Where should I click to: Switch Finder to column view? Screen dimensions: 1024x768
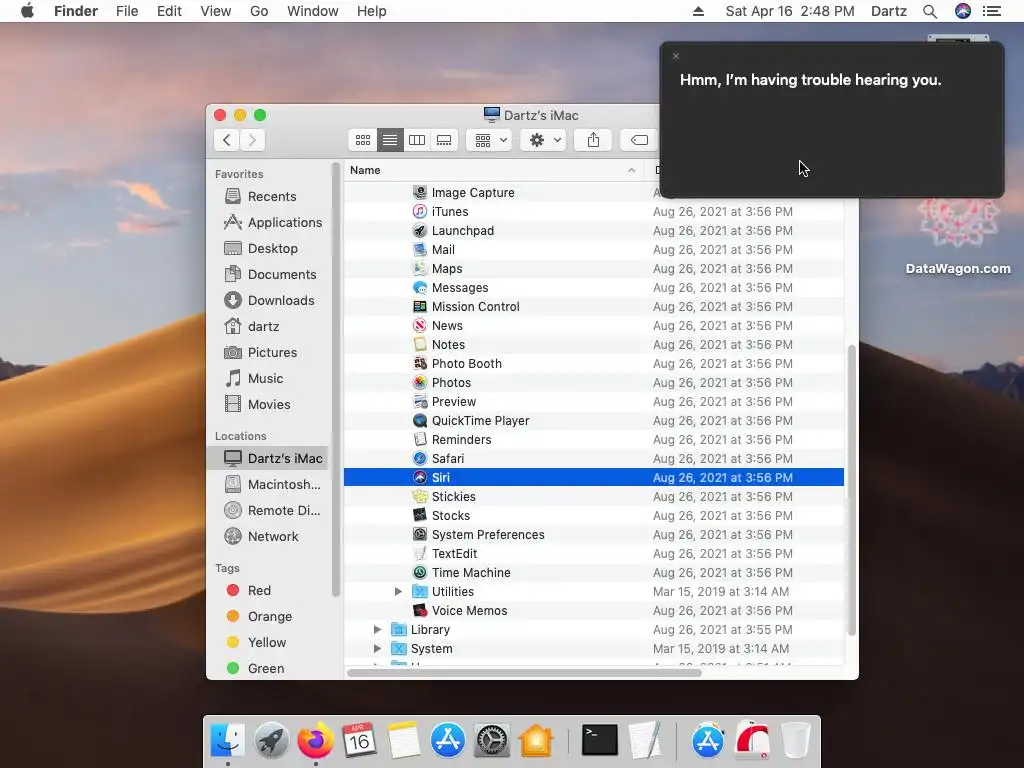(417, 140)
